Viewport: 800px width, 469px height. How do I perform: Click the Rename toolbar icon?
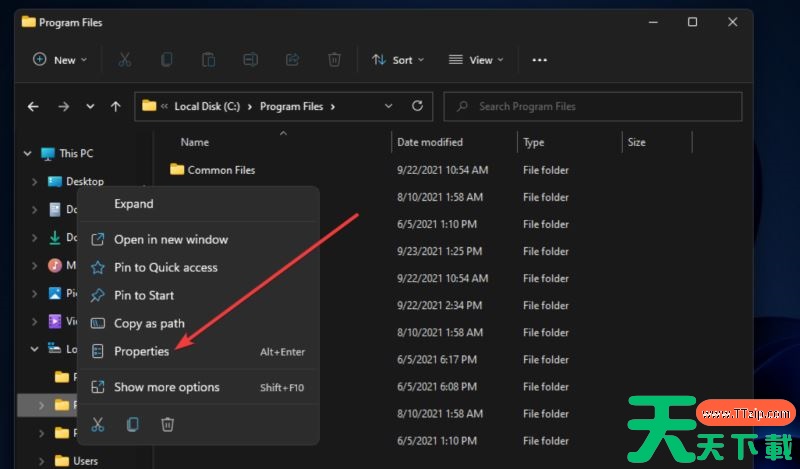pyautogui.click(x=250, y=60)
